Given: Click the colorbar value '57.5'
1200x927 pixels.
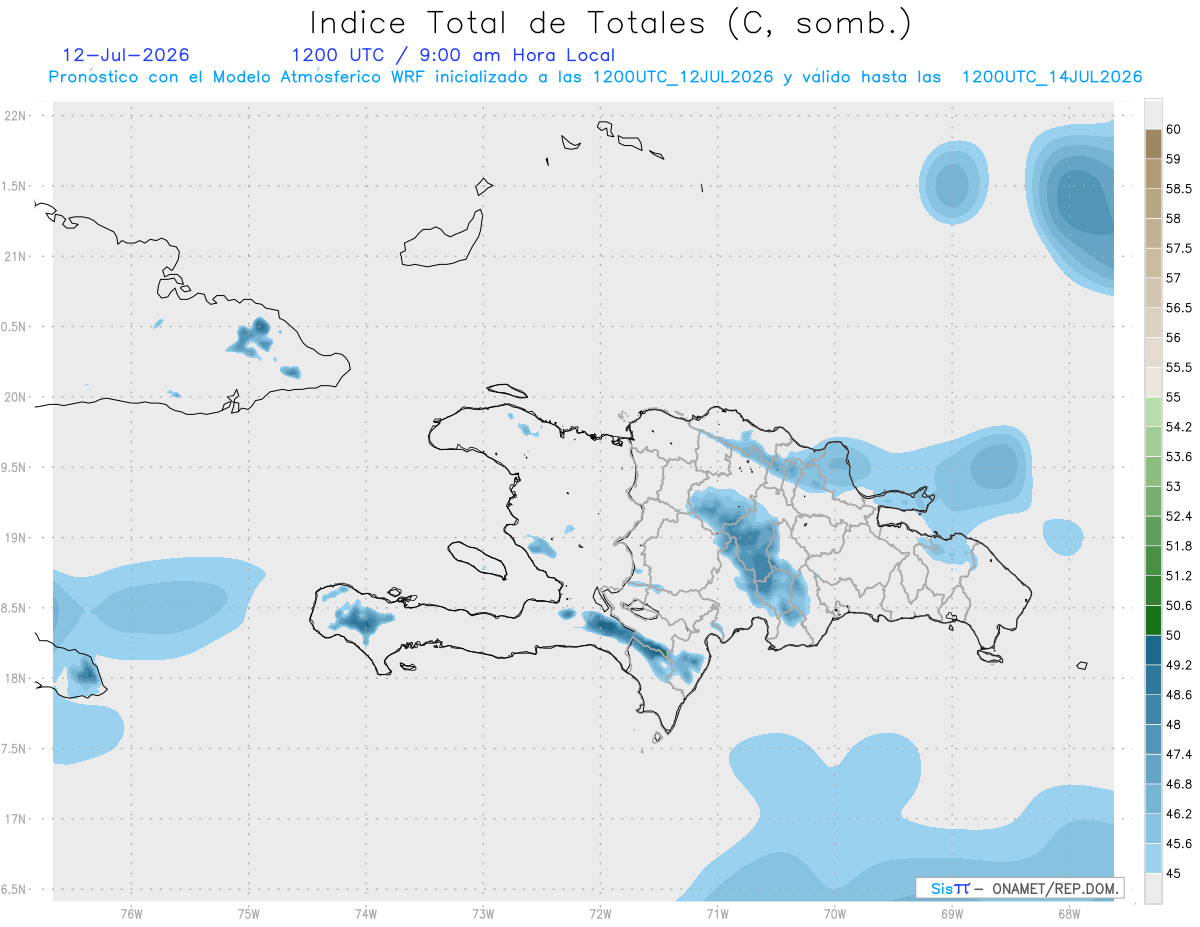Looking at the screenshot, I should click(x=1179, y=249).
